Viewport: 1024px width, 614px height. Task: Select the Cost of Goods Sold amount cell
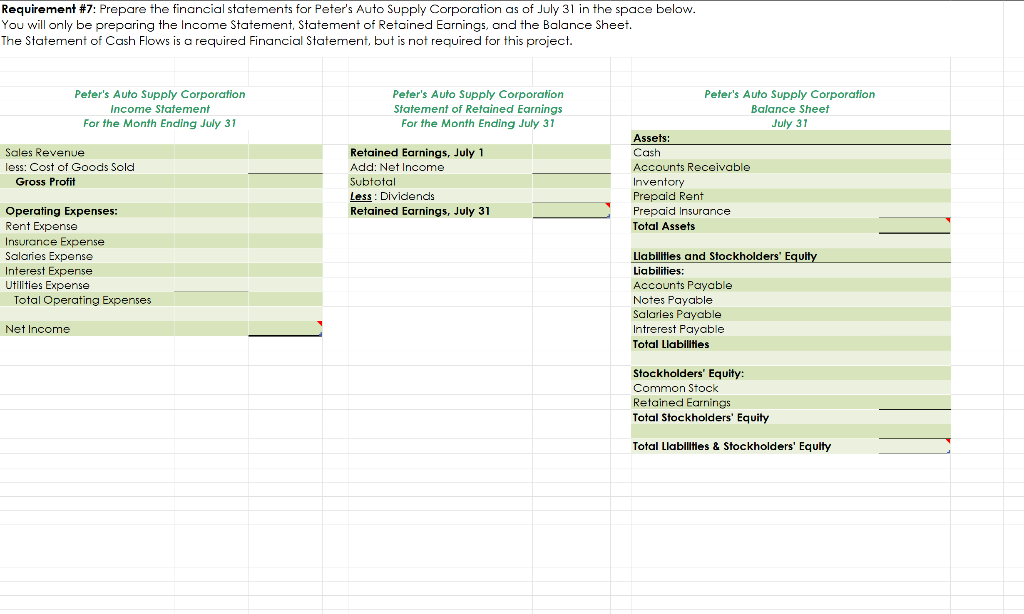[x=285, y=167]
